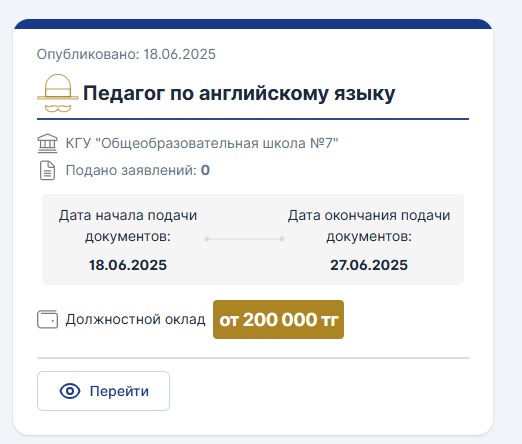Click the start date 18.06.2025
Viewport: 522px width, 444px height.
(x=128, y=265)
